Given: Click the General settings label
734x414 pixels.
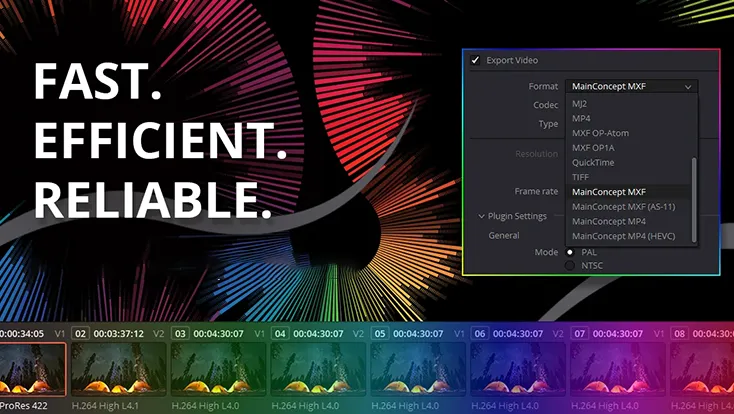Looking at the screenshot, I should (x=504, y=236).
